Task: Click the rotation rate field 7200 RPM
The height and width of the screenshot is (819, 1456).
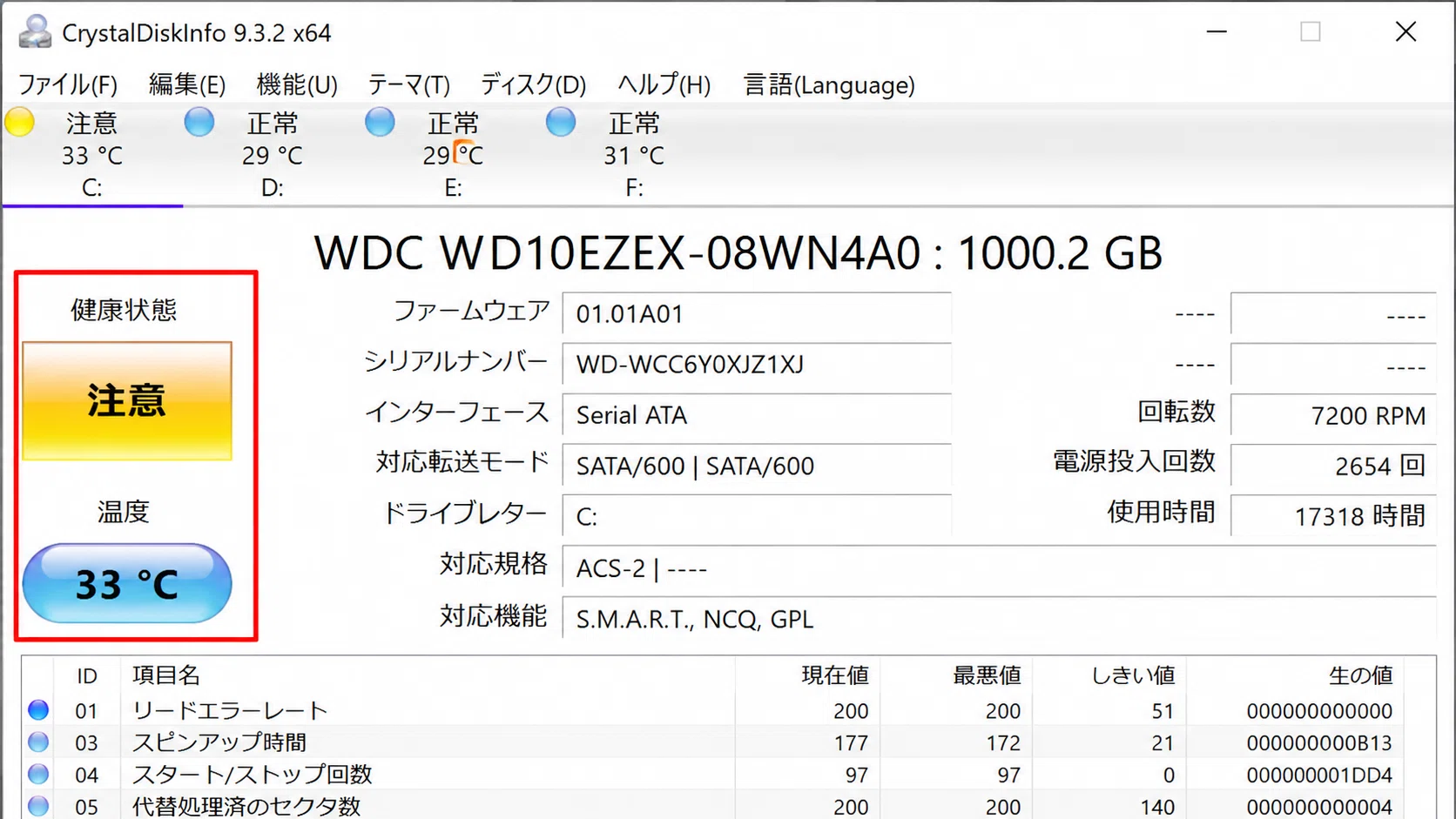Action: coord(1333,415)
